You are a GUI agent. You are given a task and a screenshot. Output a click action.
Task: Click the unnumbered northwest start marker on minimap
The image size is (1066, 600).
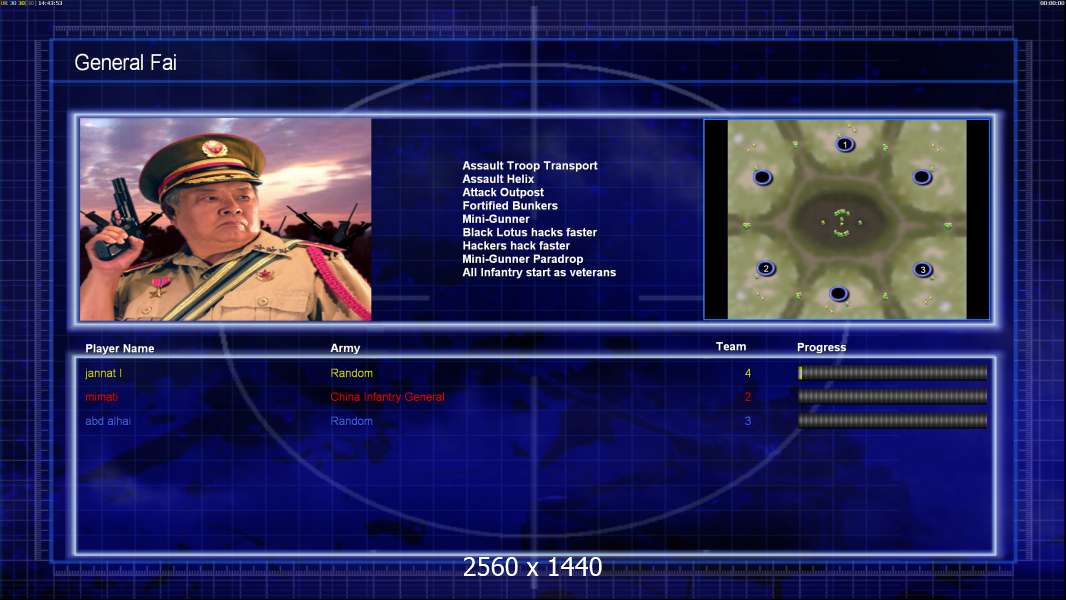pos(763,177)
